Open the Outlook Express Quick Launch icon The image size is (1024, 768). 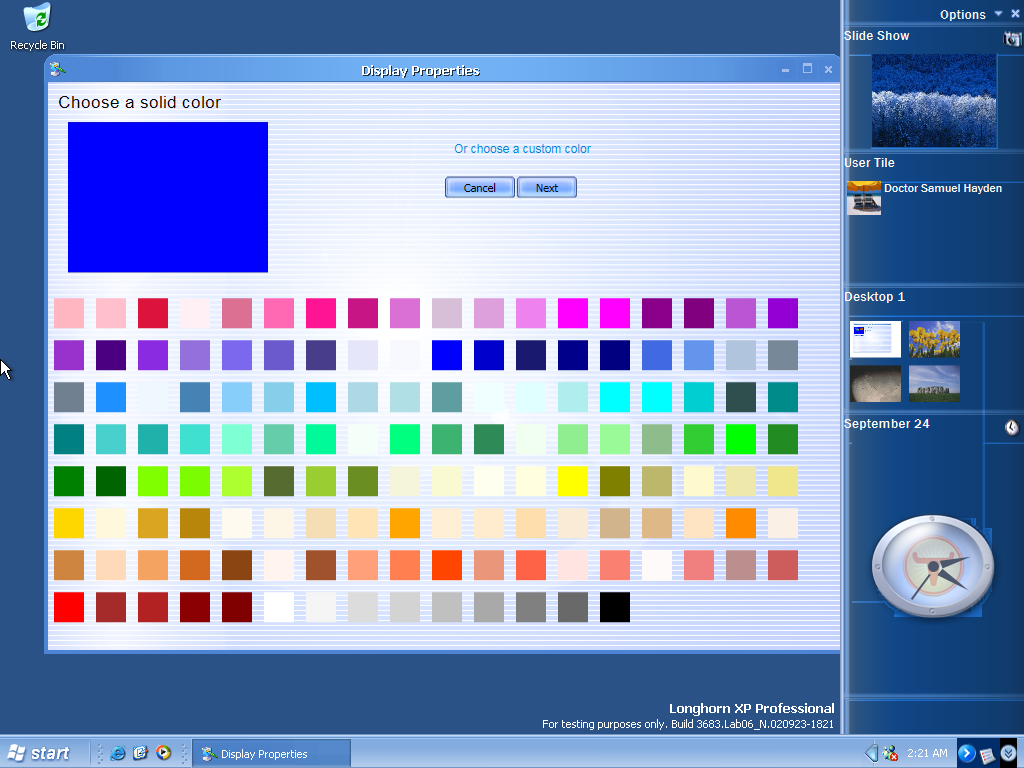point(141,754)
